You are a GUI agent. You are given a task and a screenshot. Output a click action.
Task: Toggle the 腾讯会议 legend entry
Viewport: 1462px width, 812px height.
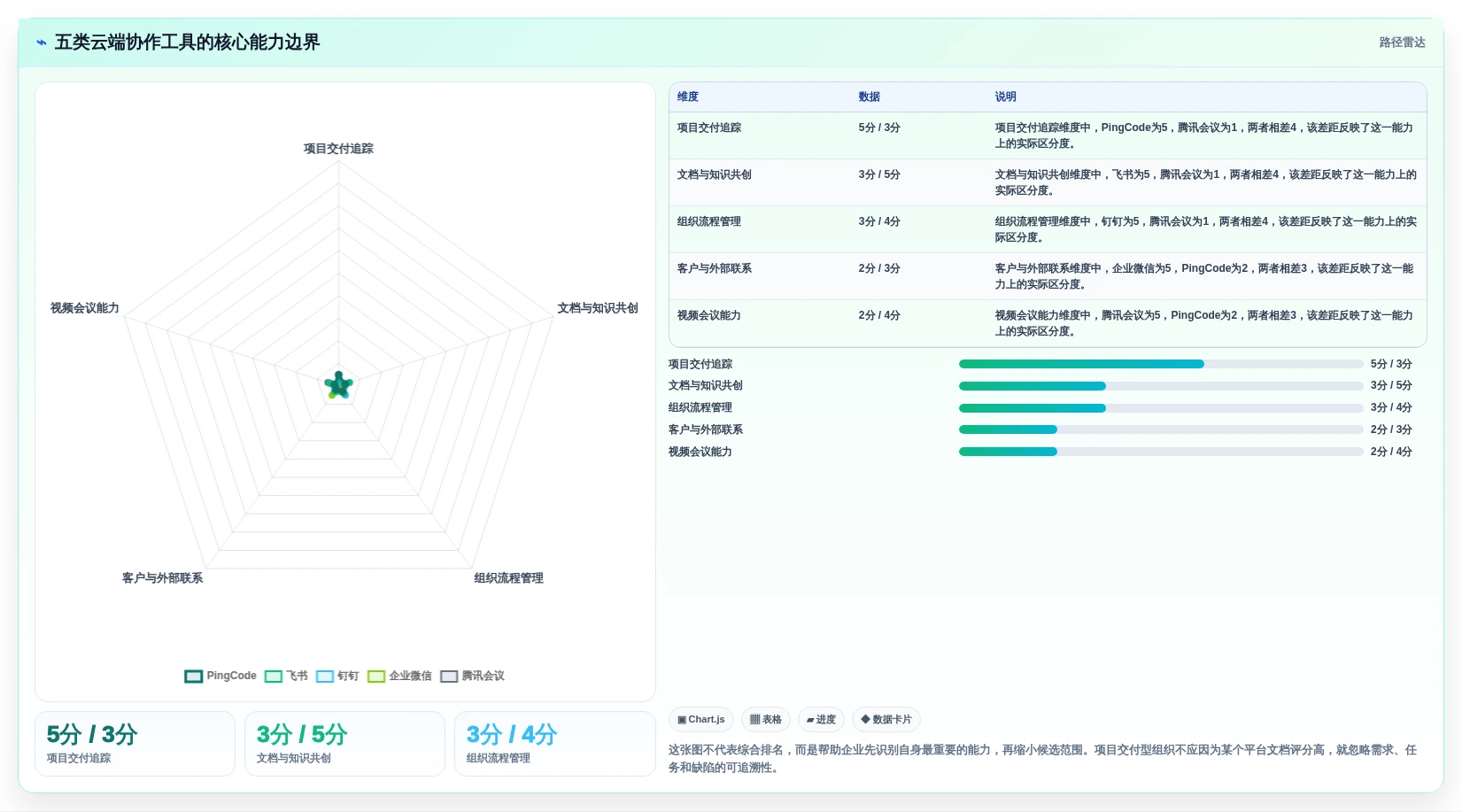click(472, 676)
